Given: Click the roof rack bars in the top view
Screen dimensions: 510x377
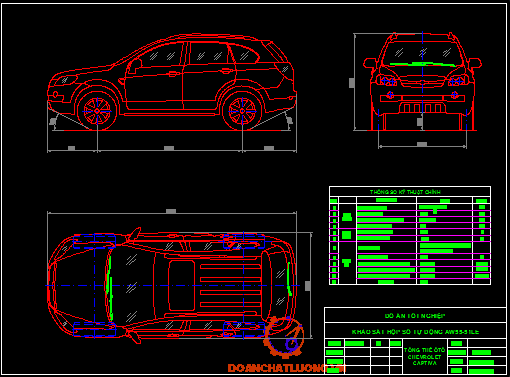Looking at the screenshot, I should [230, 286].
